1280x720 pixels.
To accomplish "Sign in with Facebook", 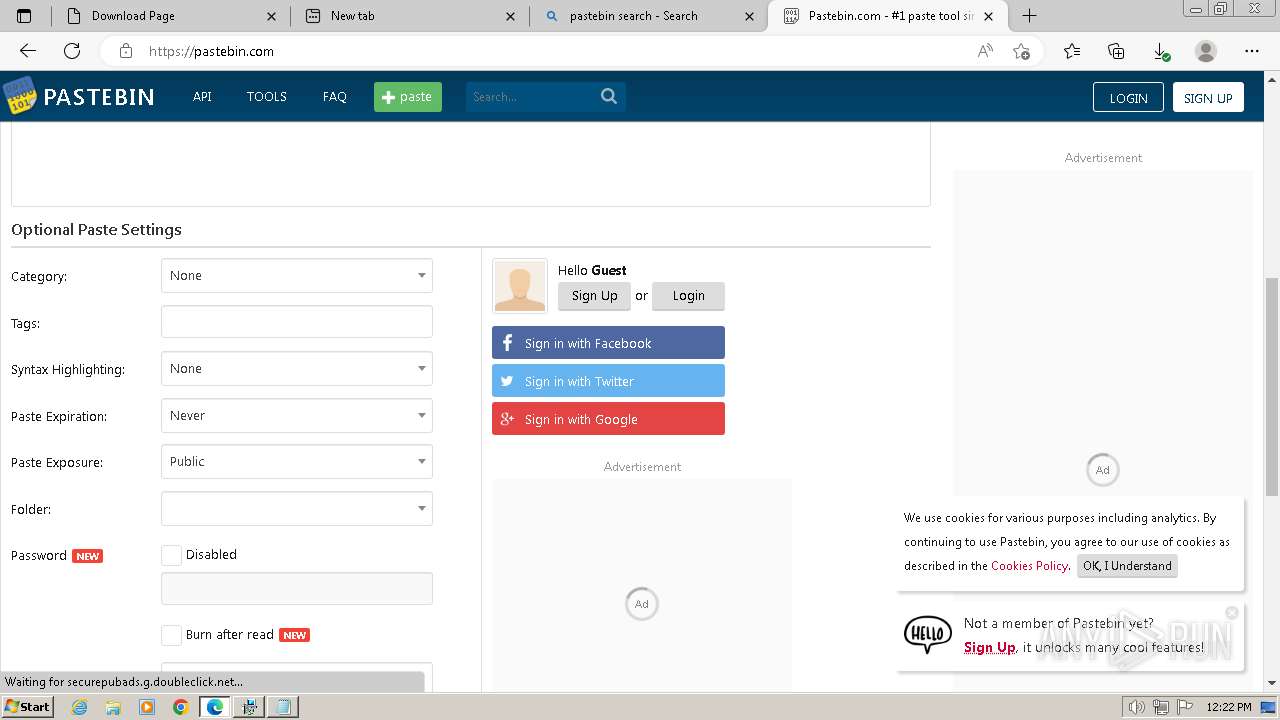I will pos(608,343).
